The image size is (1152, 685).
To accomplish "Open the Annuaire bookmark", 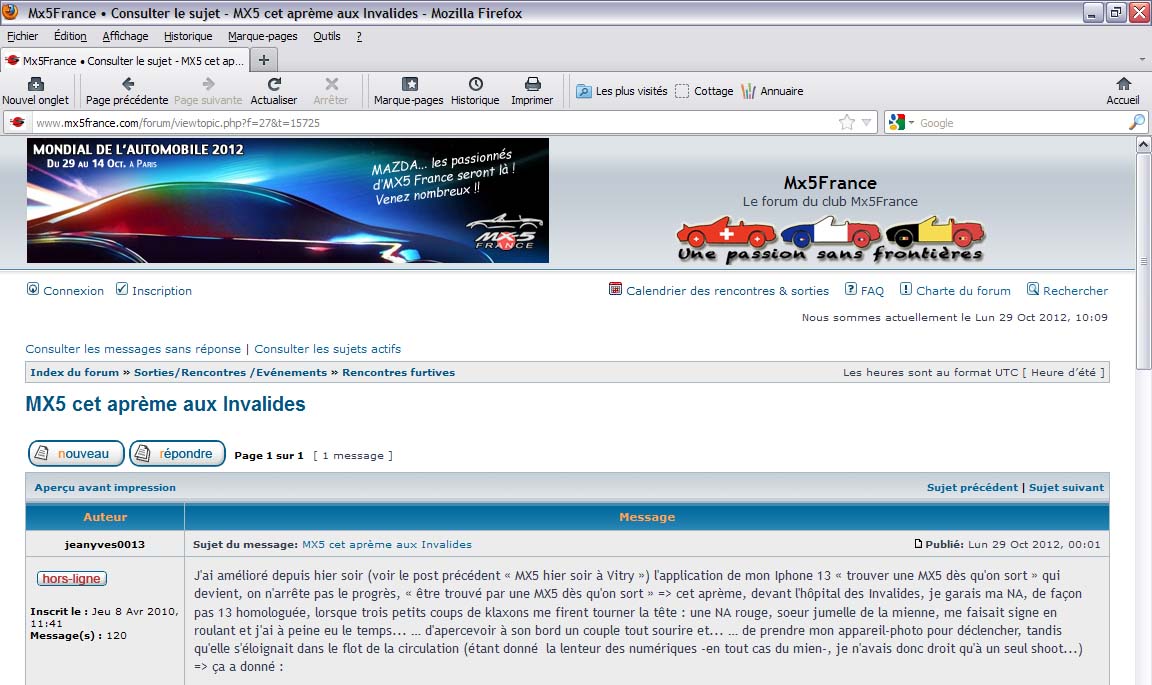I will coord(772,91).
